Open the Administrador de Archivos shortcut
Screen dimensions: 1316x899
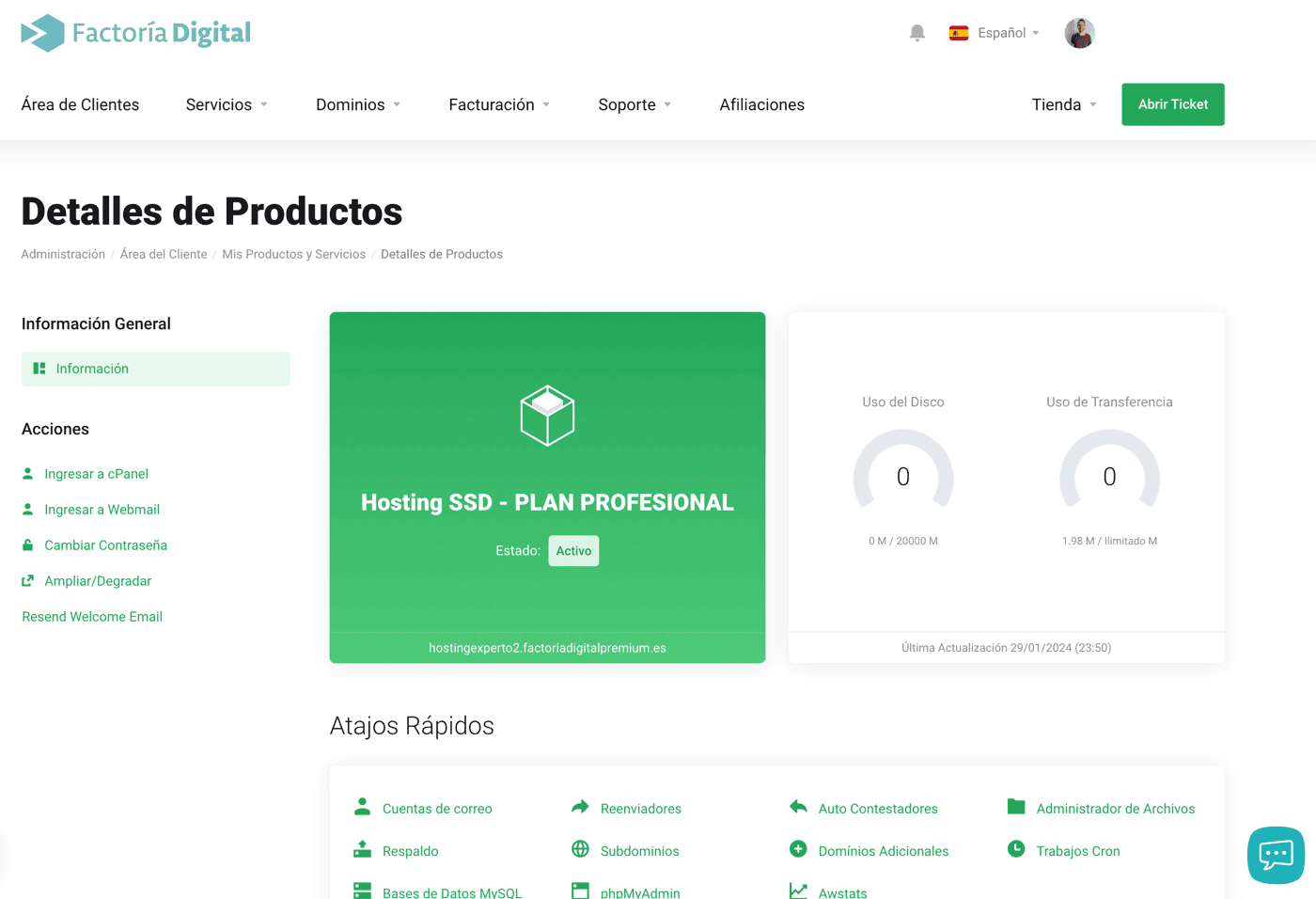tap(1116, 809)
